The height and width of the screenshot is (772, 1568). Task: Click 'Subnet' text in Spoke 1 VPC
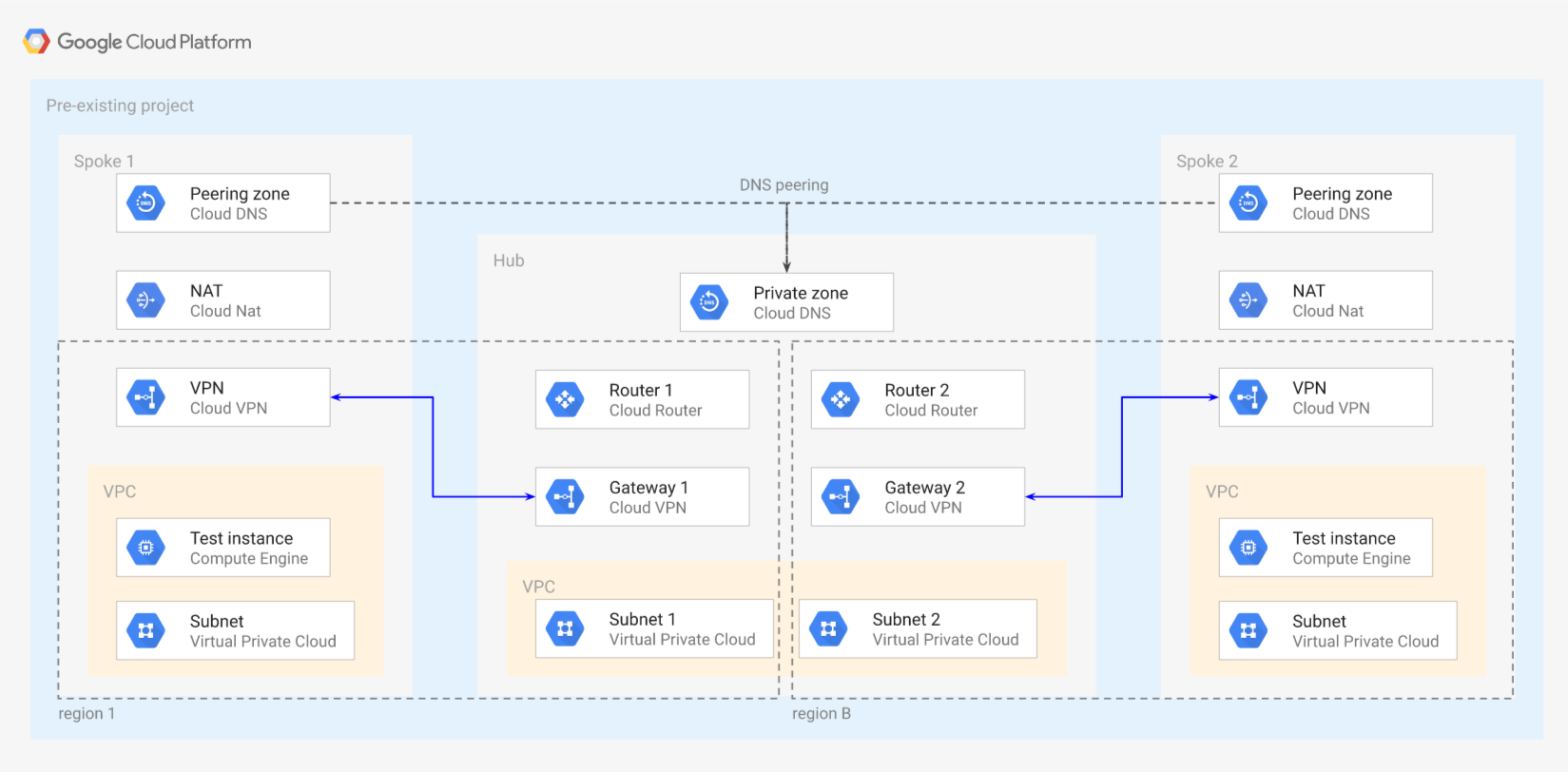coord(217,621)
